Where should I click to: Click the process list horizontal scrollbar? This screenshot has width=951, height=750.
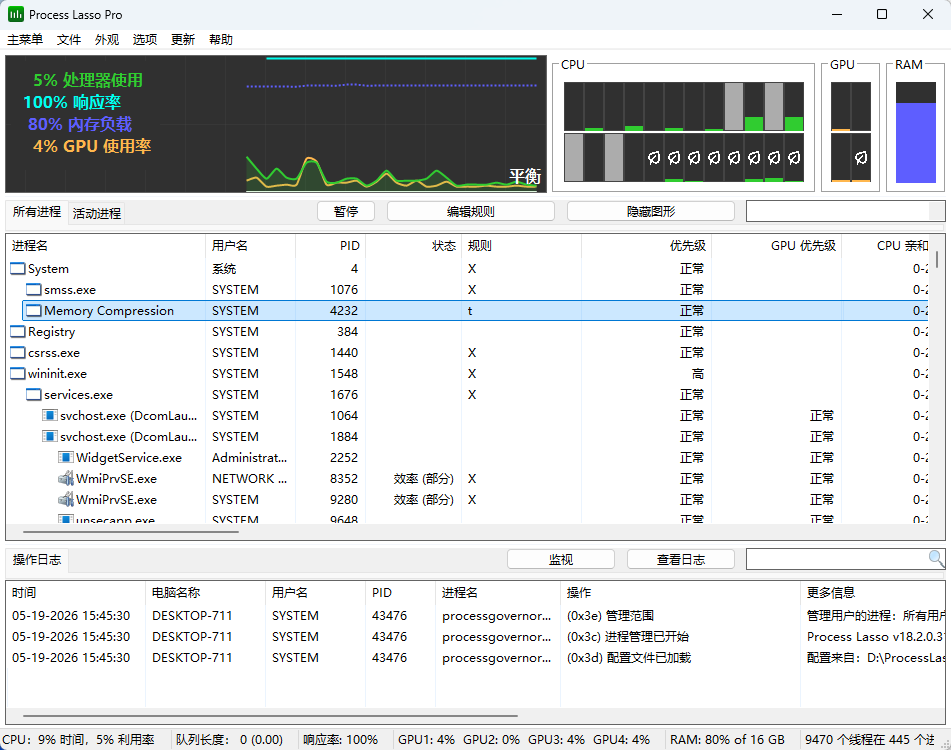pyautogui.click(x=130, y=532)
